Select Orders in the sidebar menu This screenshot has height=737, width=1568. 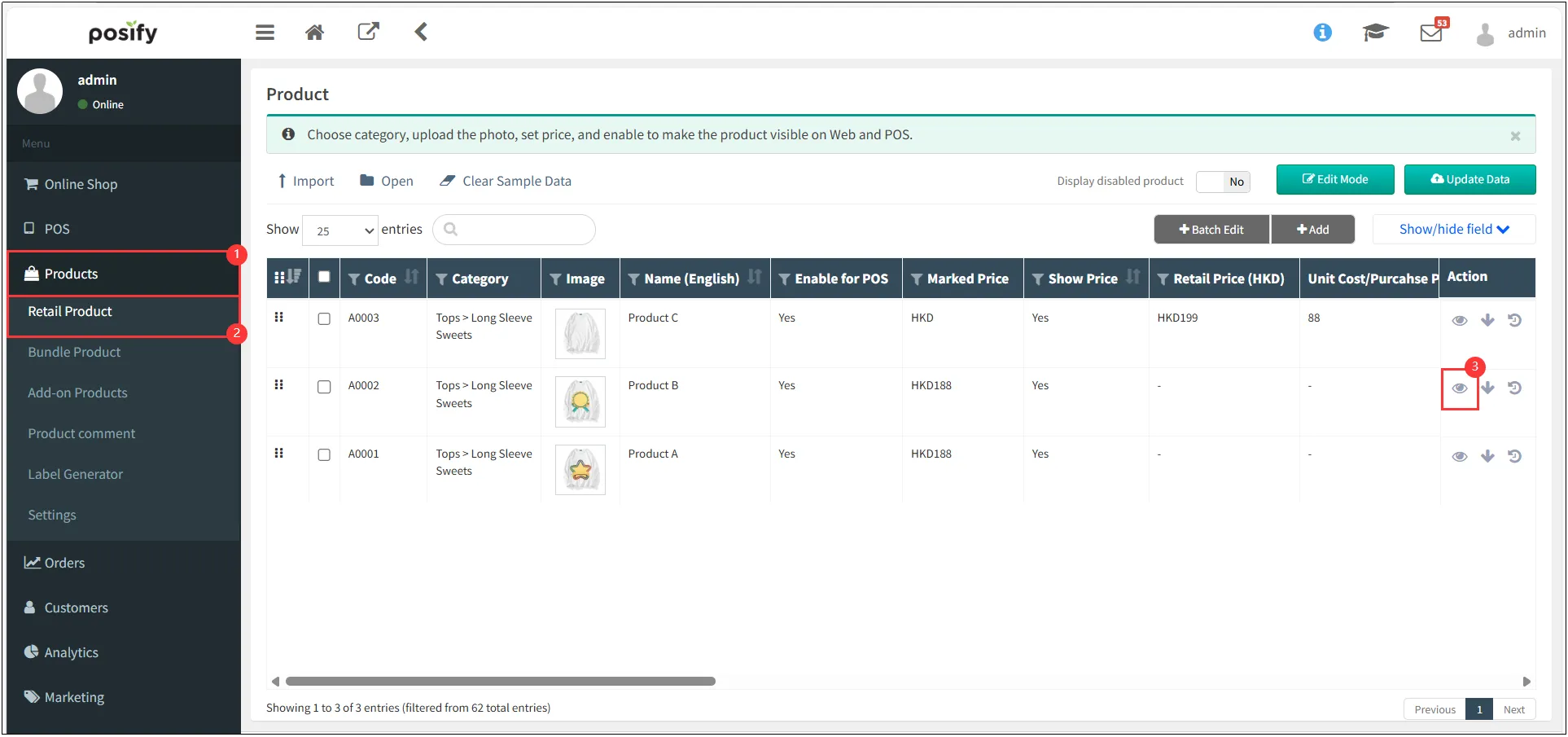pyautogui.click(x=64, y=563)
